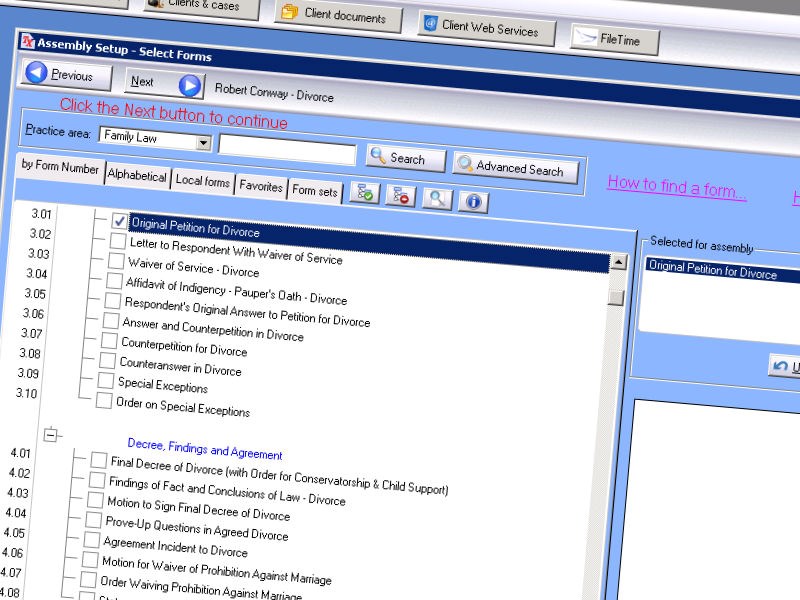800x600 pixels.
Task: Check Affidavit of Indigency box
Action: coord(114,281)
